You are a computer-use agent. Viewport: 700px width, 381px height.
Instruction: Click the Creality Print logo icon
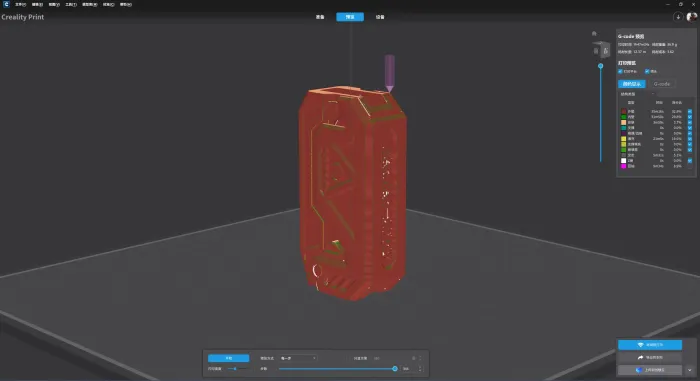[6, 4]
